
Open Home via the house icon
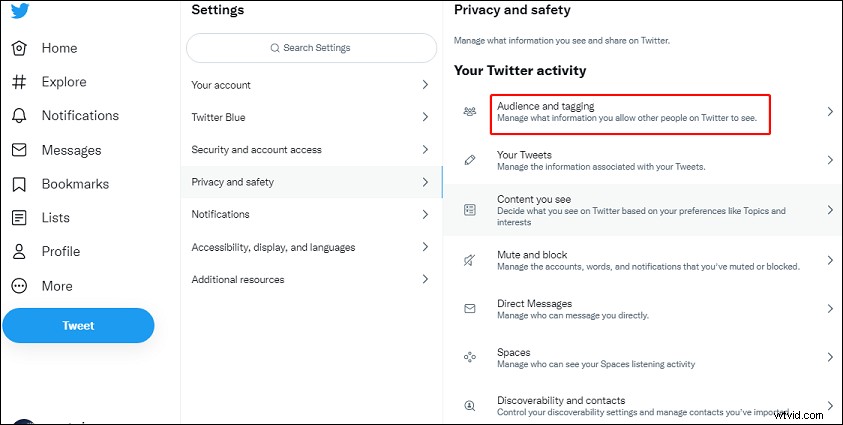19,48
